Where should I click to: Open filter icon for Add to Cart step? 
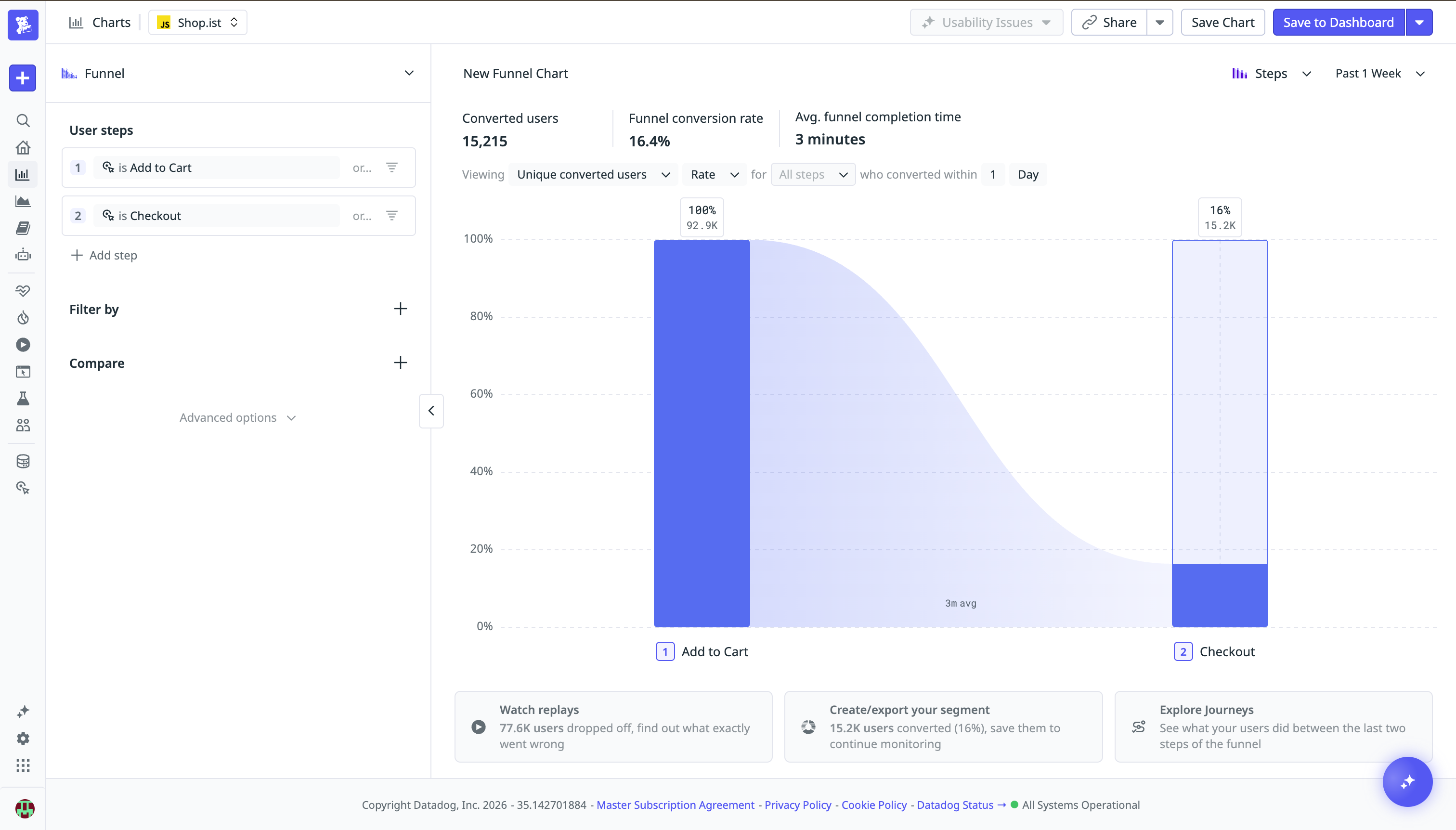[x=391, y=168]
